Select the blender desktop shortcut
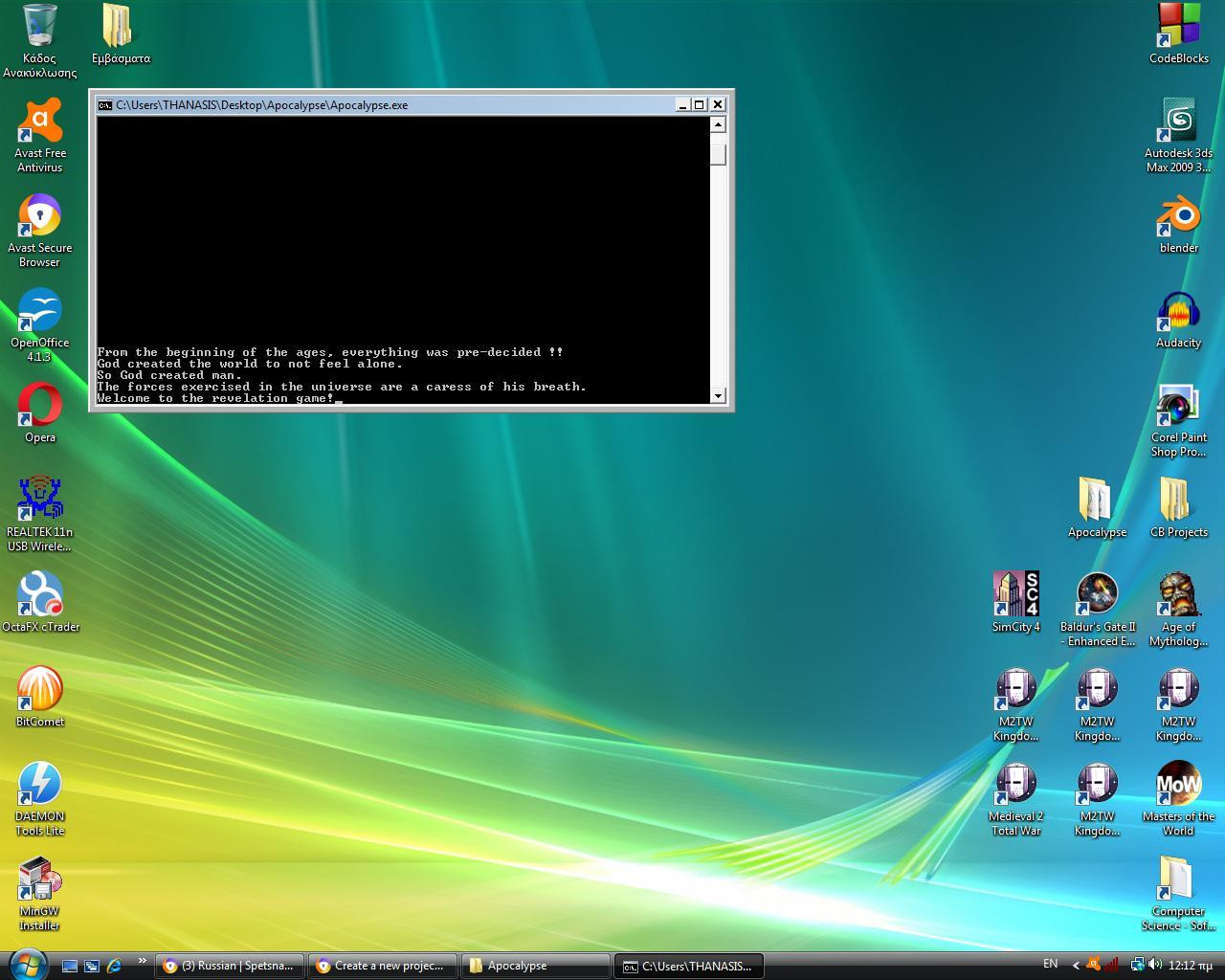 coord(1178,223)
